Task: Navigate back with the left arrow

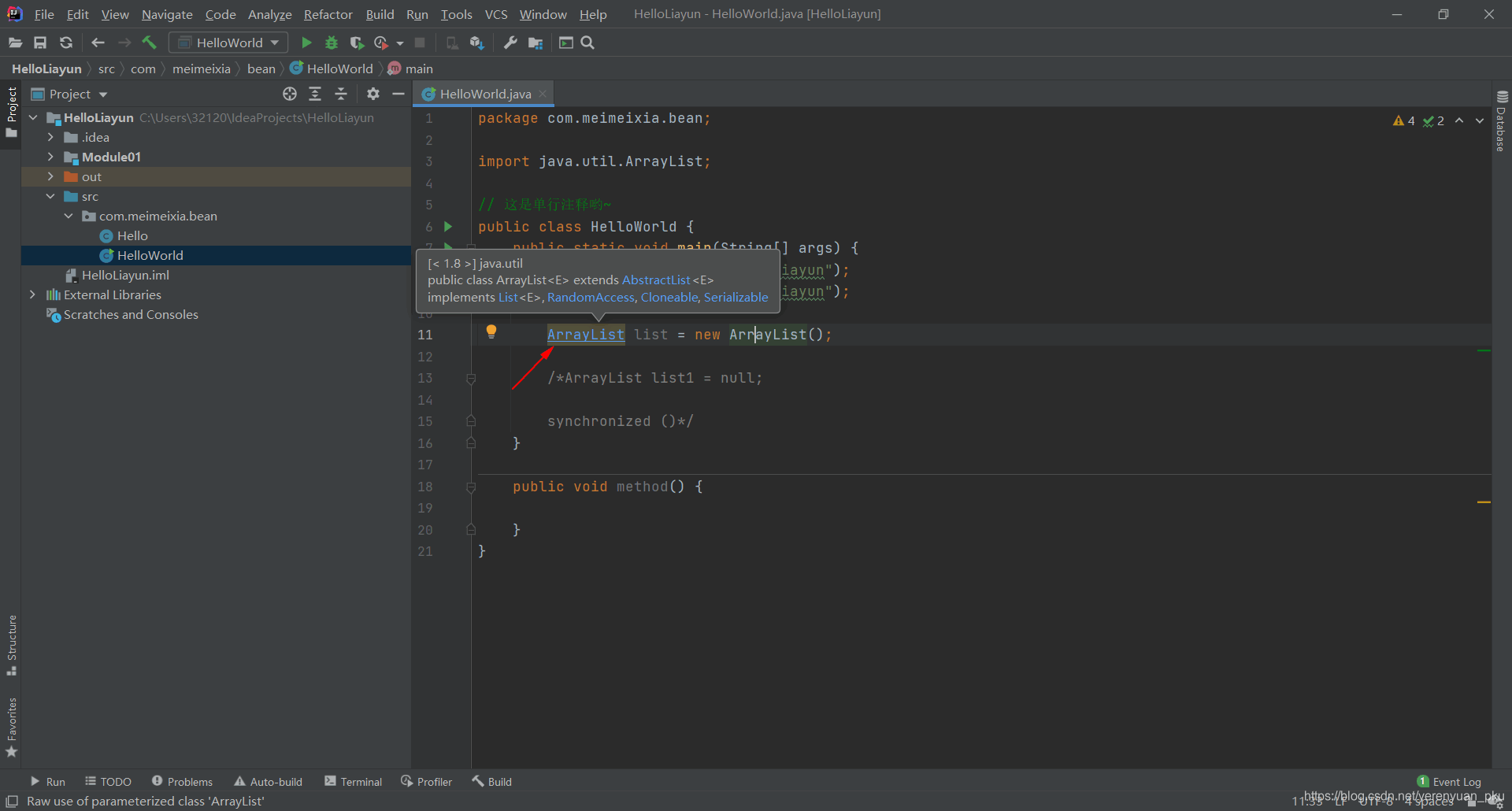Action: [x=98, y=43]
